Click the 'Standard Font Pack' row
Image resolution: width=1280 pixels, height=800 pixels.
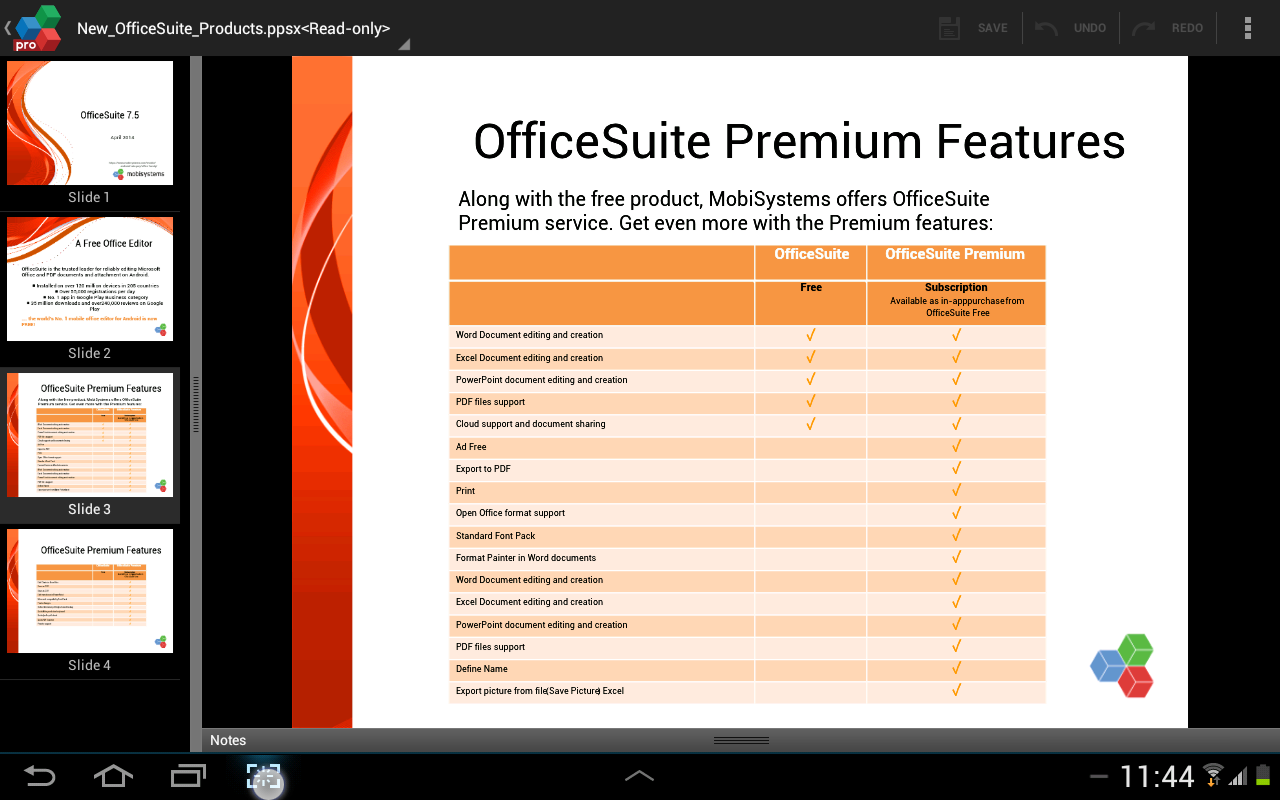tap(747, 536)
